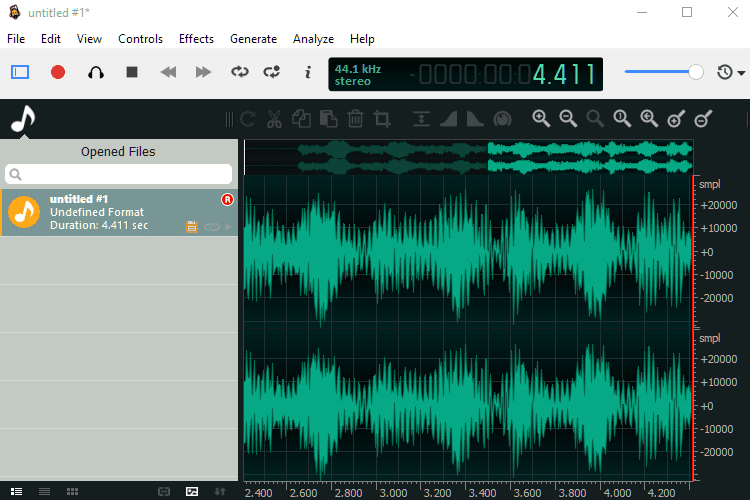This screenshot has width=750, height=500.
Task: Apply fade out ramp icon
Action: [x=475, y=119]
